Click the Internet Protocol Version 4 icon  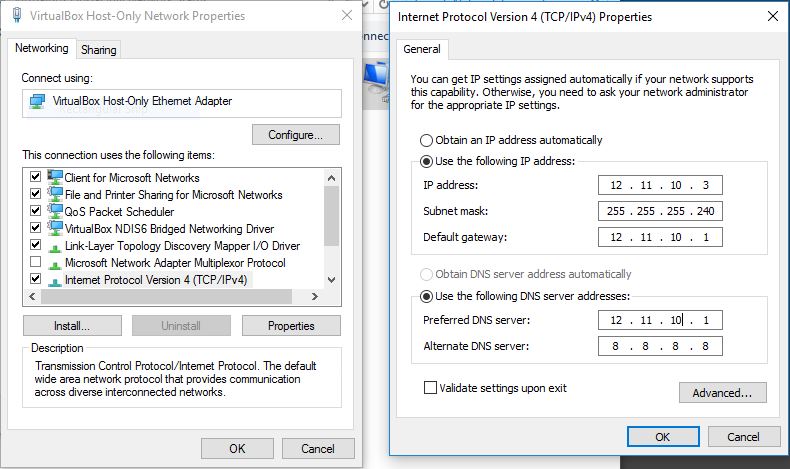[55, 281]
